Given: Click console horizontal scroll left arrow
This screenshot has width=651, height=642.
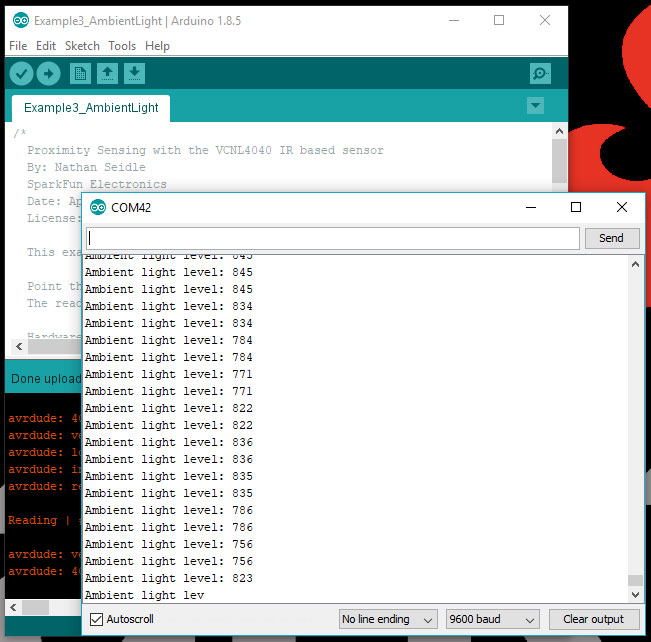Looking at the screenshot, I should (x=13, y=608).
